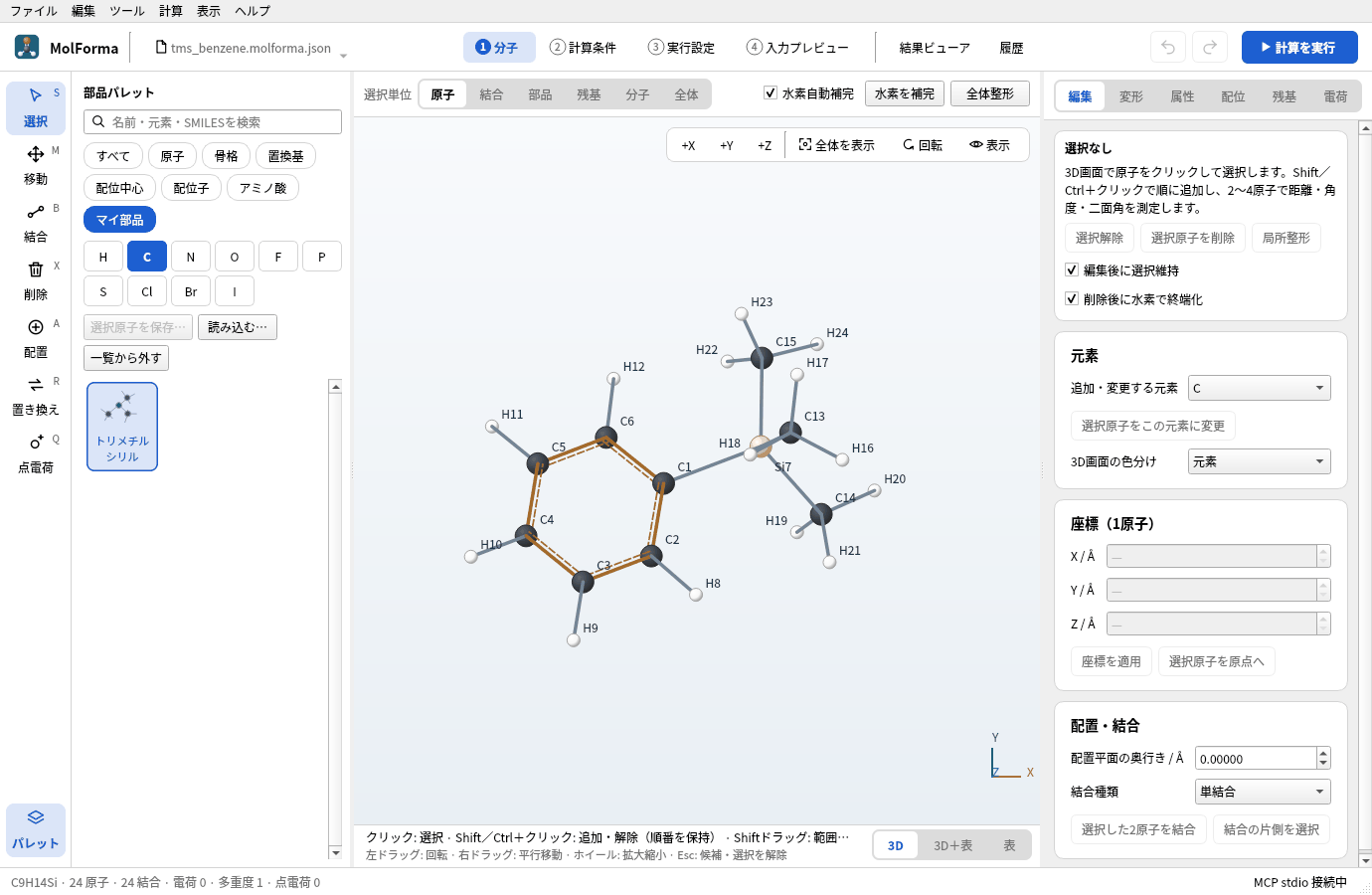This screenshot has width=1372, height=895.
Task: Disable 削除後に水素で終端化 checkbox
Action: (1072, 298)
